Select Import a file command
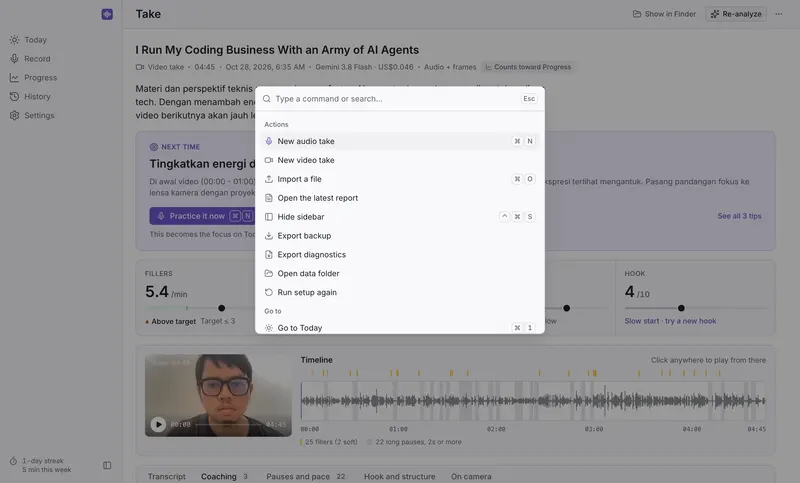800x483 pixels. [x=399, y=179]
